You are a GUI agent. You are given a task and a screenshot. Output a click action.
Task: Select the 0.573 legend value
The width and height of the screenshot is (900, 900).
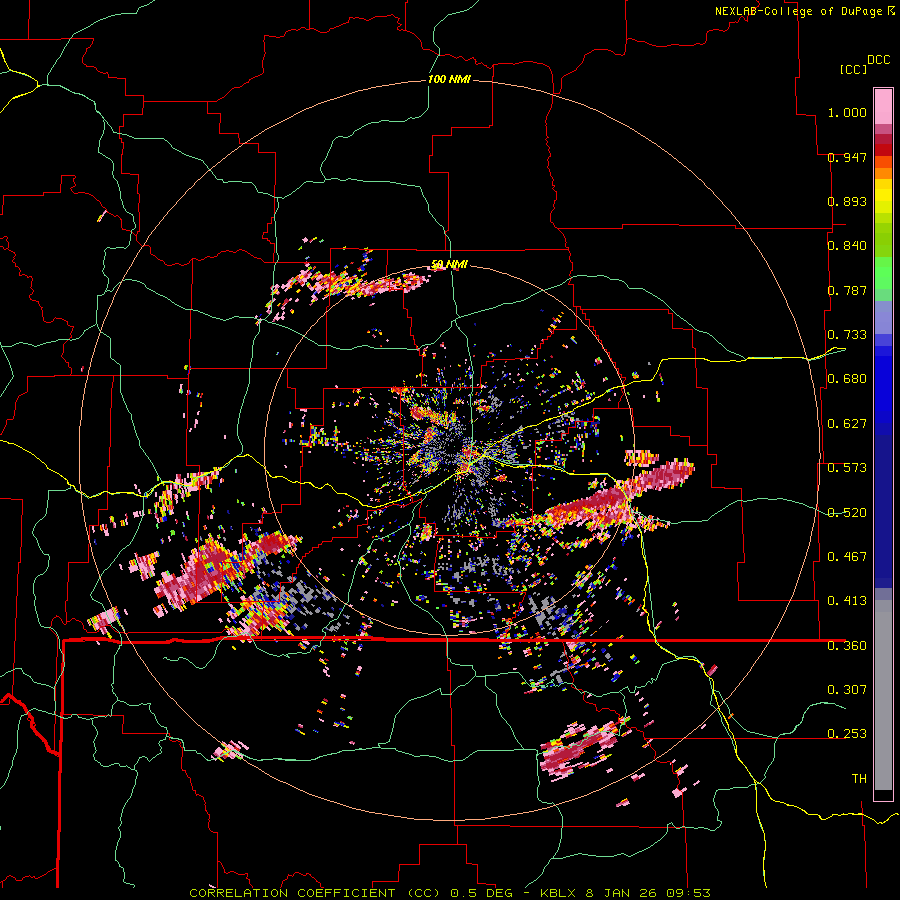pos(847,468)
